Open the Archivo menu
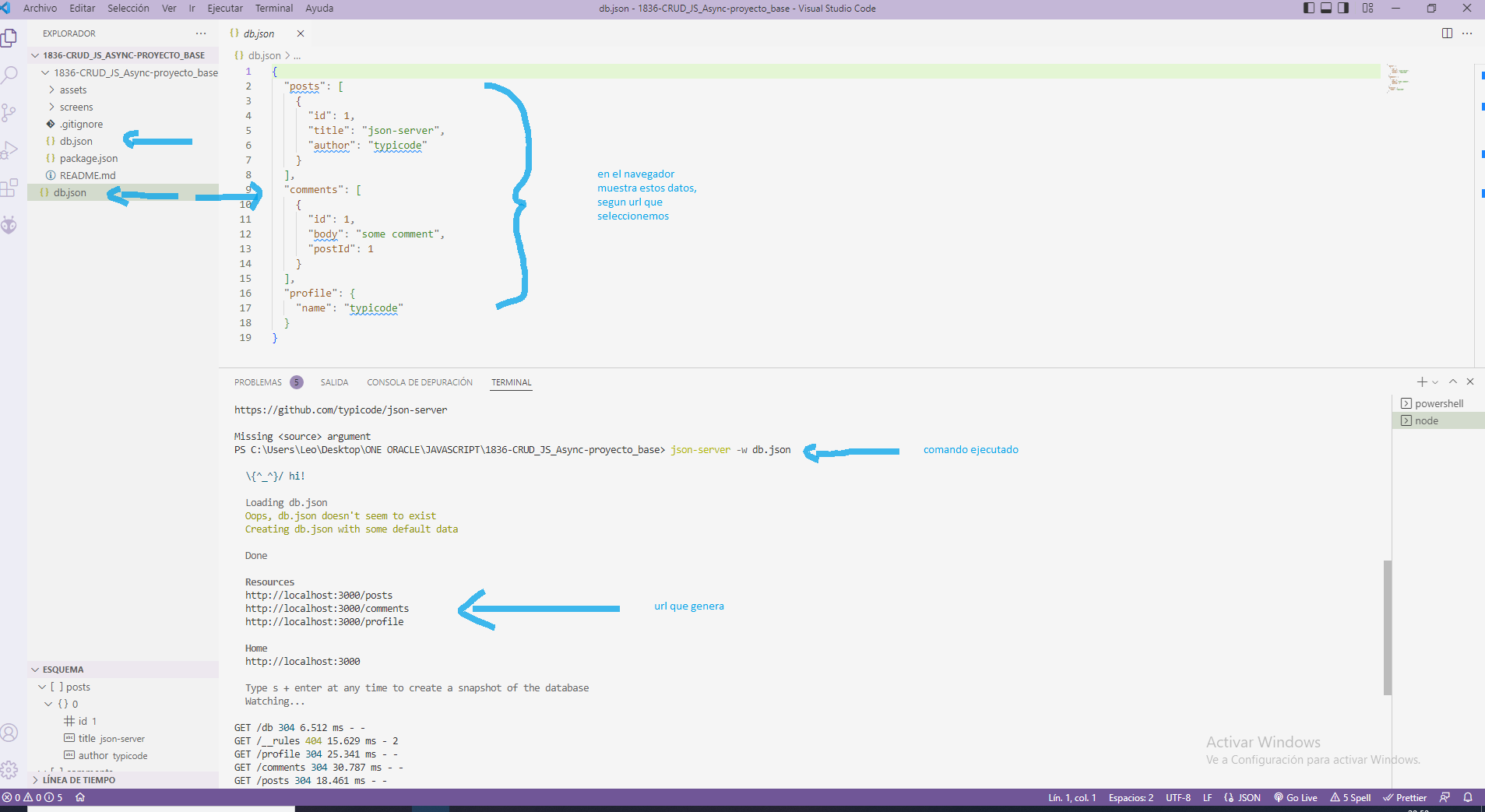The width and height of the screenshot is (1485, 812). pyautogui.click(x=40, y=8)
